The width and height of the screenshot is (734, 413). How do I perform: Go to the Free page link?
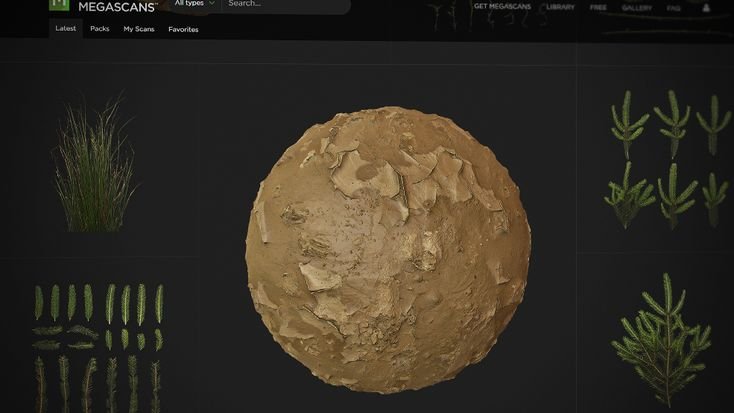click(x=598, y=7)
